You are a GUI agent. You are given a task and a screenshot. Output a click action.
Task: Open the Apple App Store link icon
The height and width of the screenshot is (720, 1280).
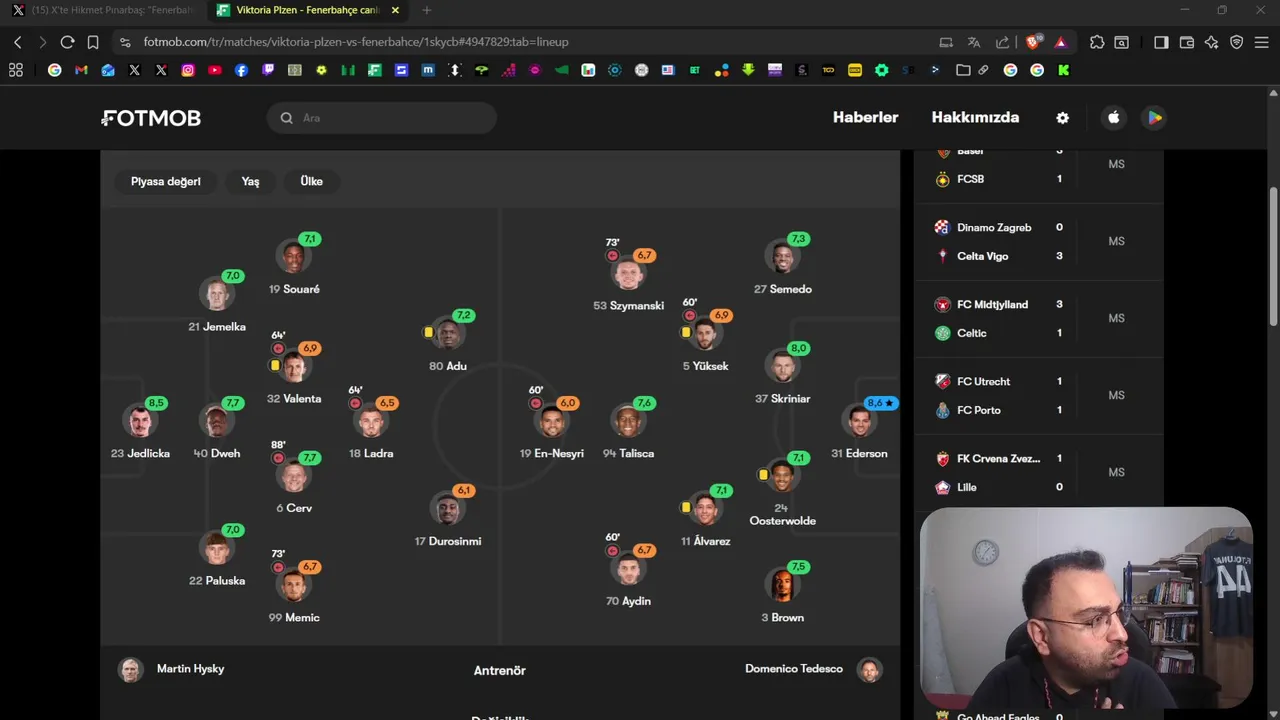[x=1114, y=118]
